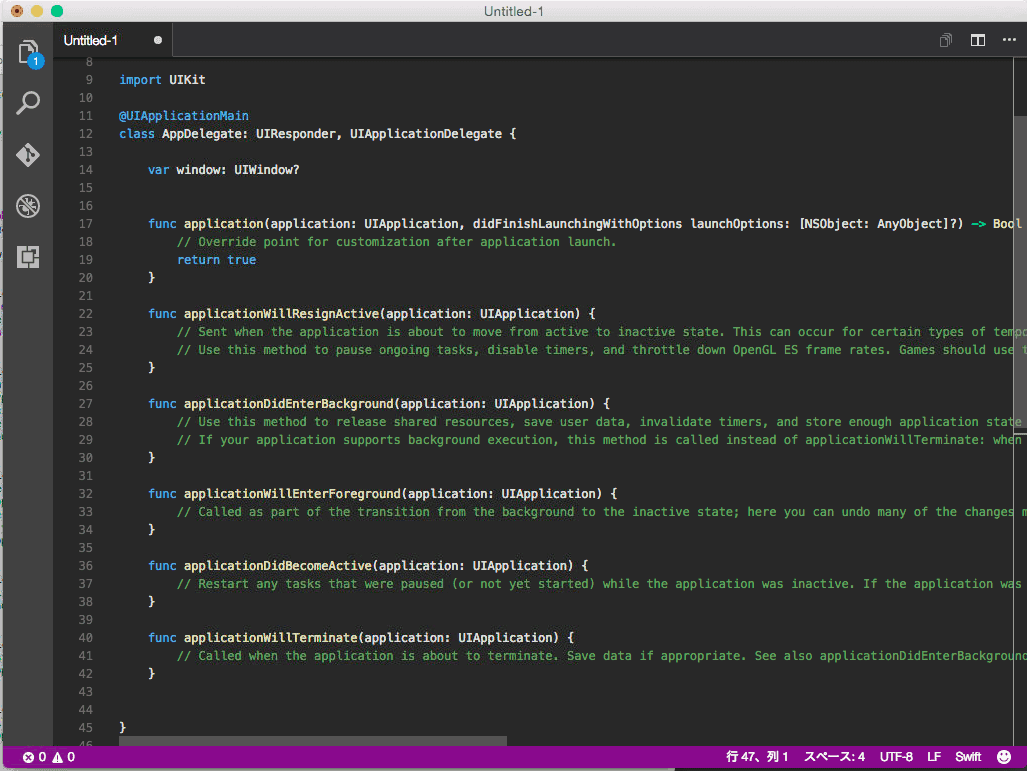Open the Extensions view

point(28,257)
